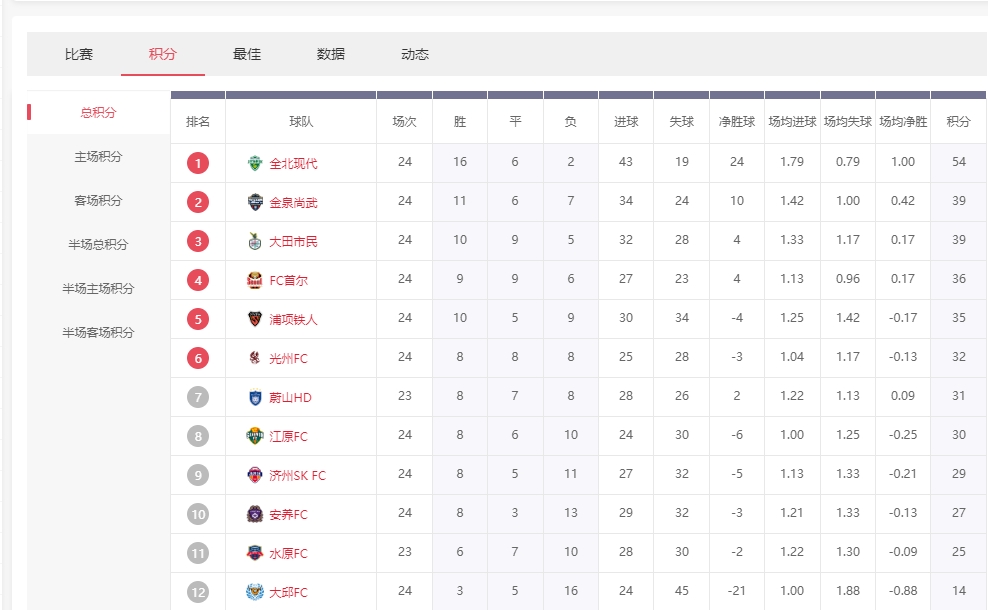Open the 江原FC team page link
Screen dimensions: 988x610
(x=288, y=436)
